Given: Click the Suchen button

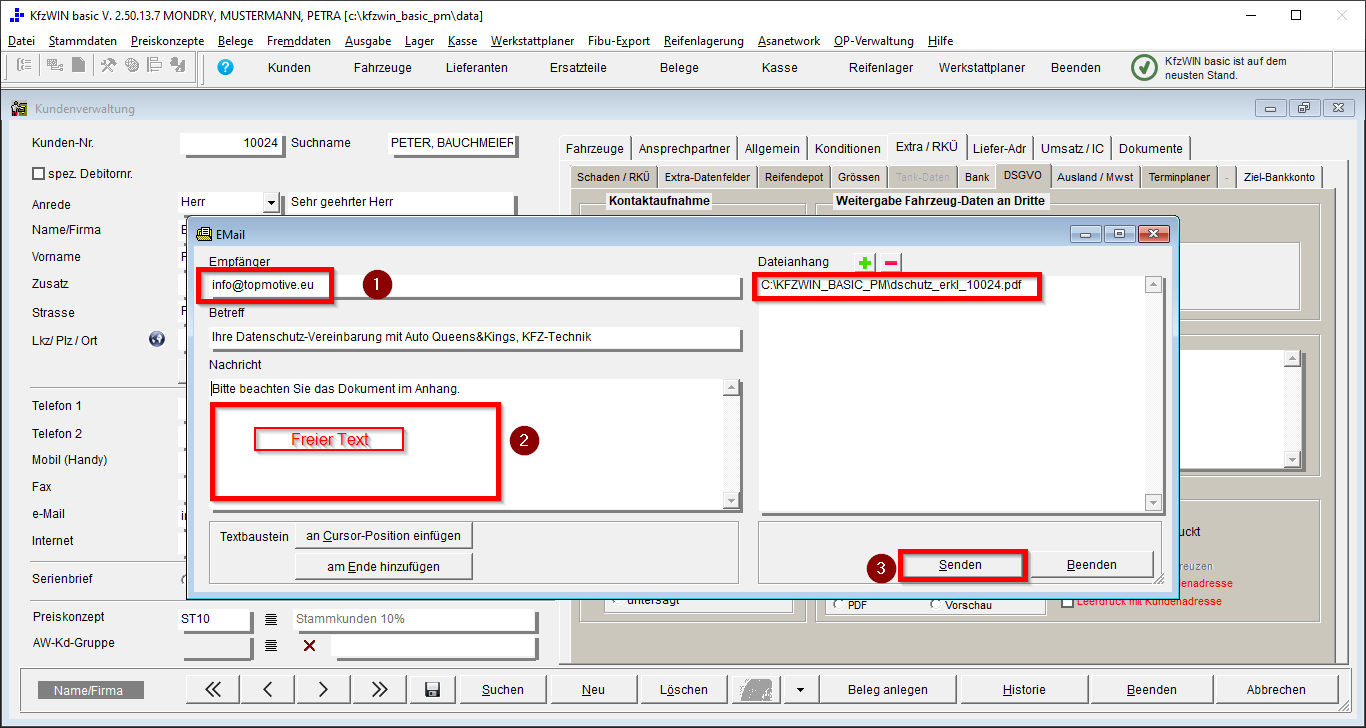Looking at the screenshot, I should pyautogui.click(x=503, y=689).
